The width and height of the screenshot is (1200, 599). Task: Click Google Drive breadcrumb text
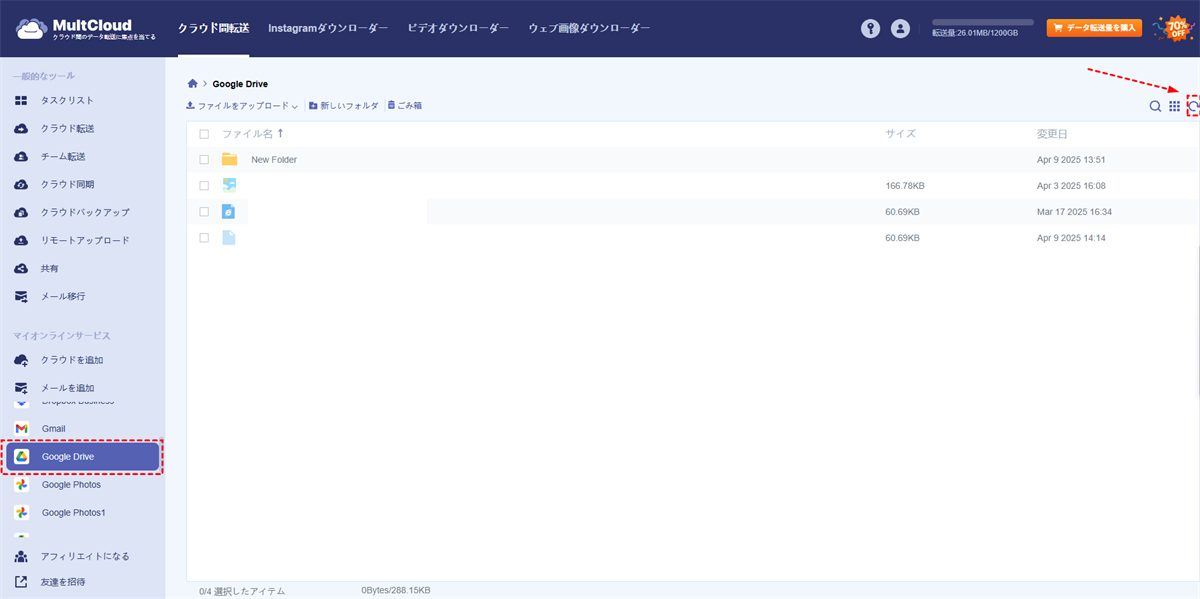point(240,84)
